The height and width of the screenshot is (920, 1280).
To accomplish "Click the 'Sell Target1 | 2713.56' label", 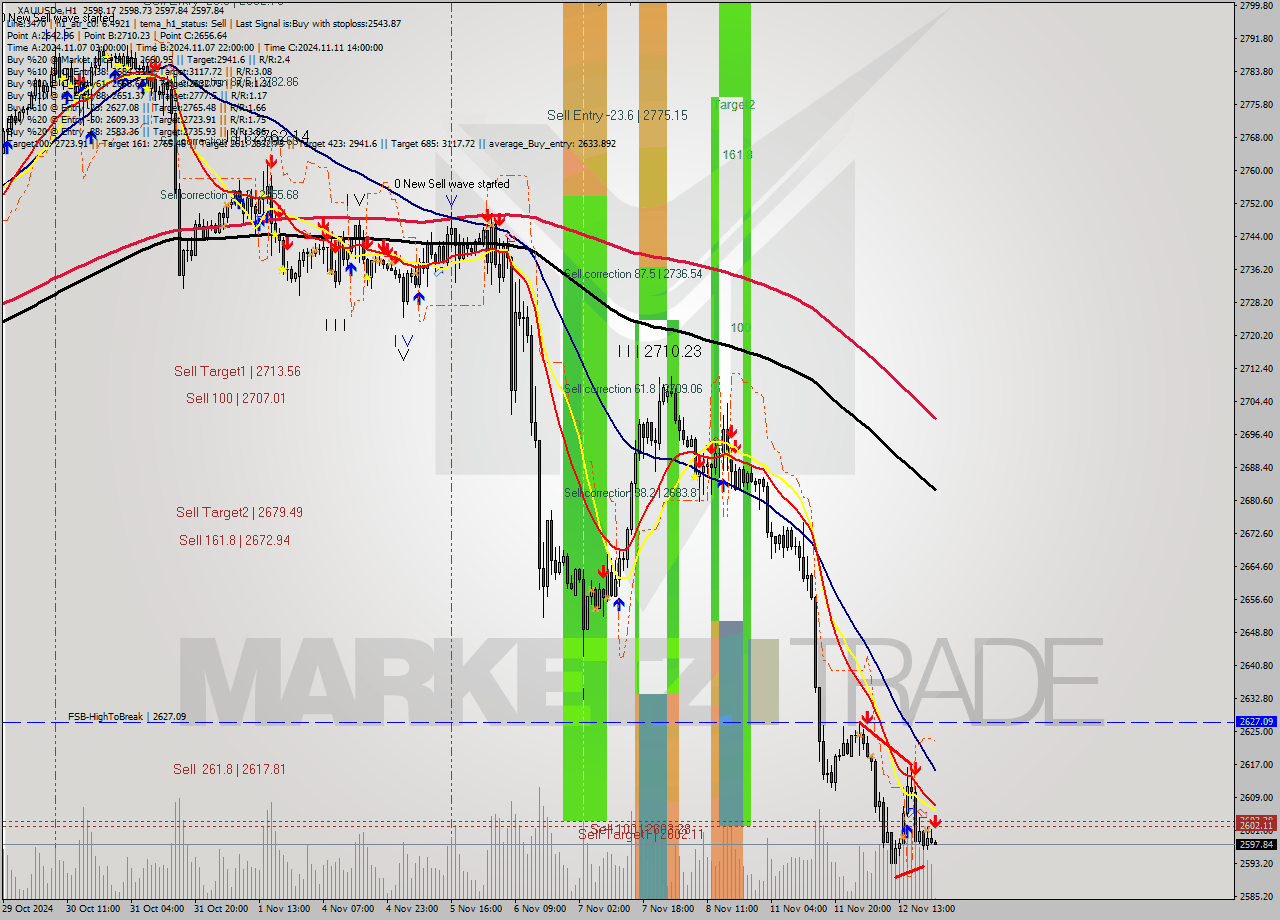I will coord(237,371).
